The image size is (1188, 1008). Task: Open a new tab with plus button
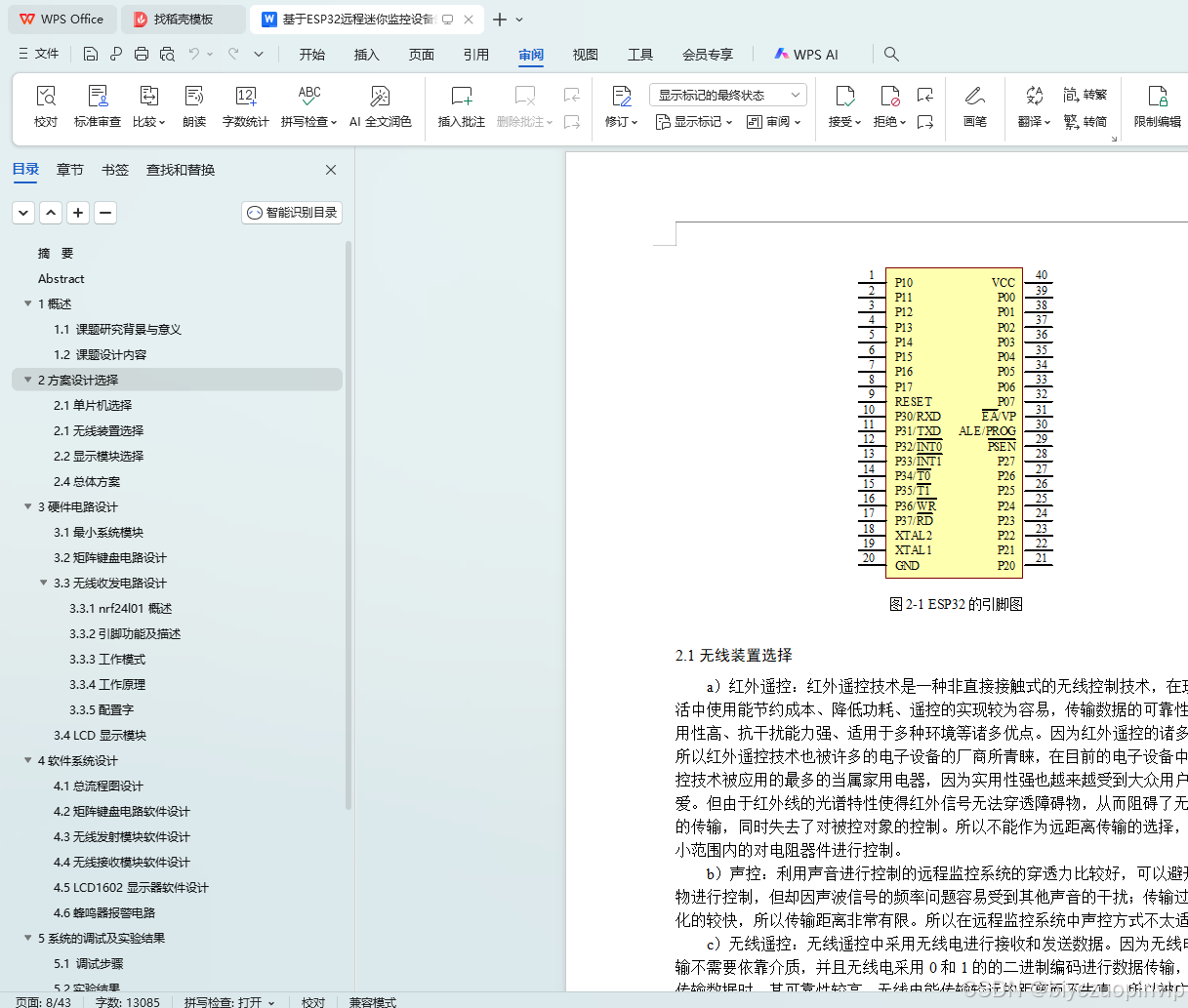coord(500,20)
